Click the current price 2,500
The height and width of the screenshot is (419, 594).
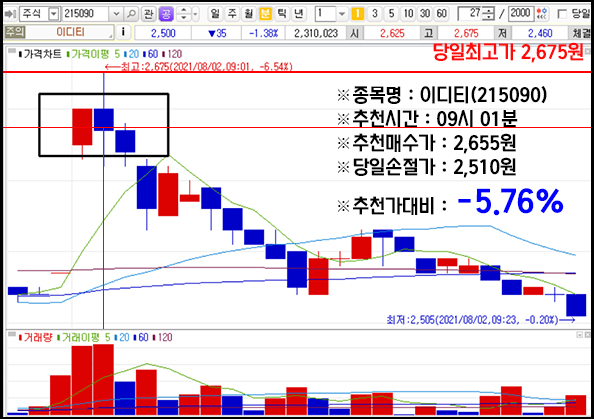tap(163, 33)
